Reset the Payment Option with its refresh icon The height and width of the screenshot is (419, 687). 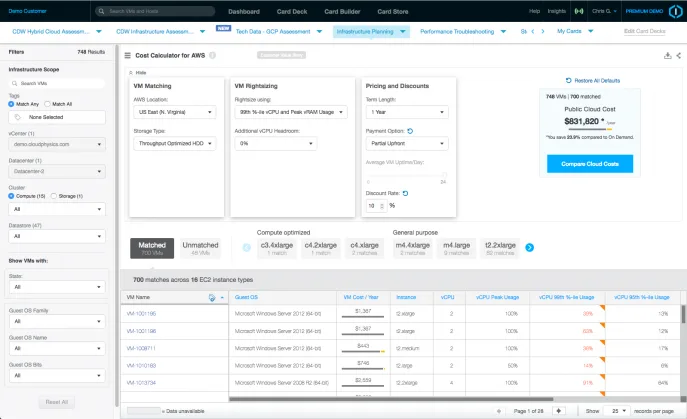pos(410,131)
